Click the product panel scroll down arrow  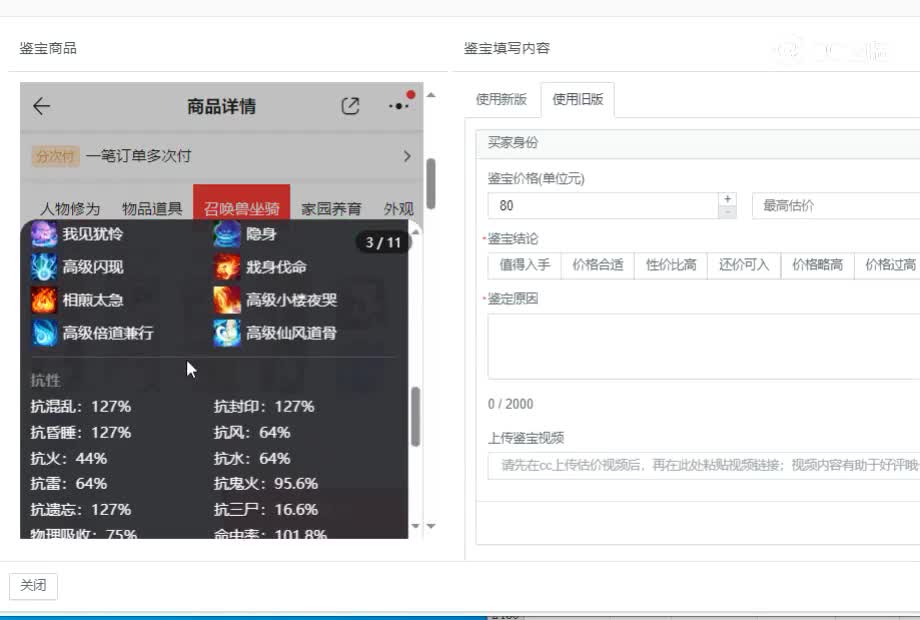(x=431, y=526)
